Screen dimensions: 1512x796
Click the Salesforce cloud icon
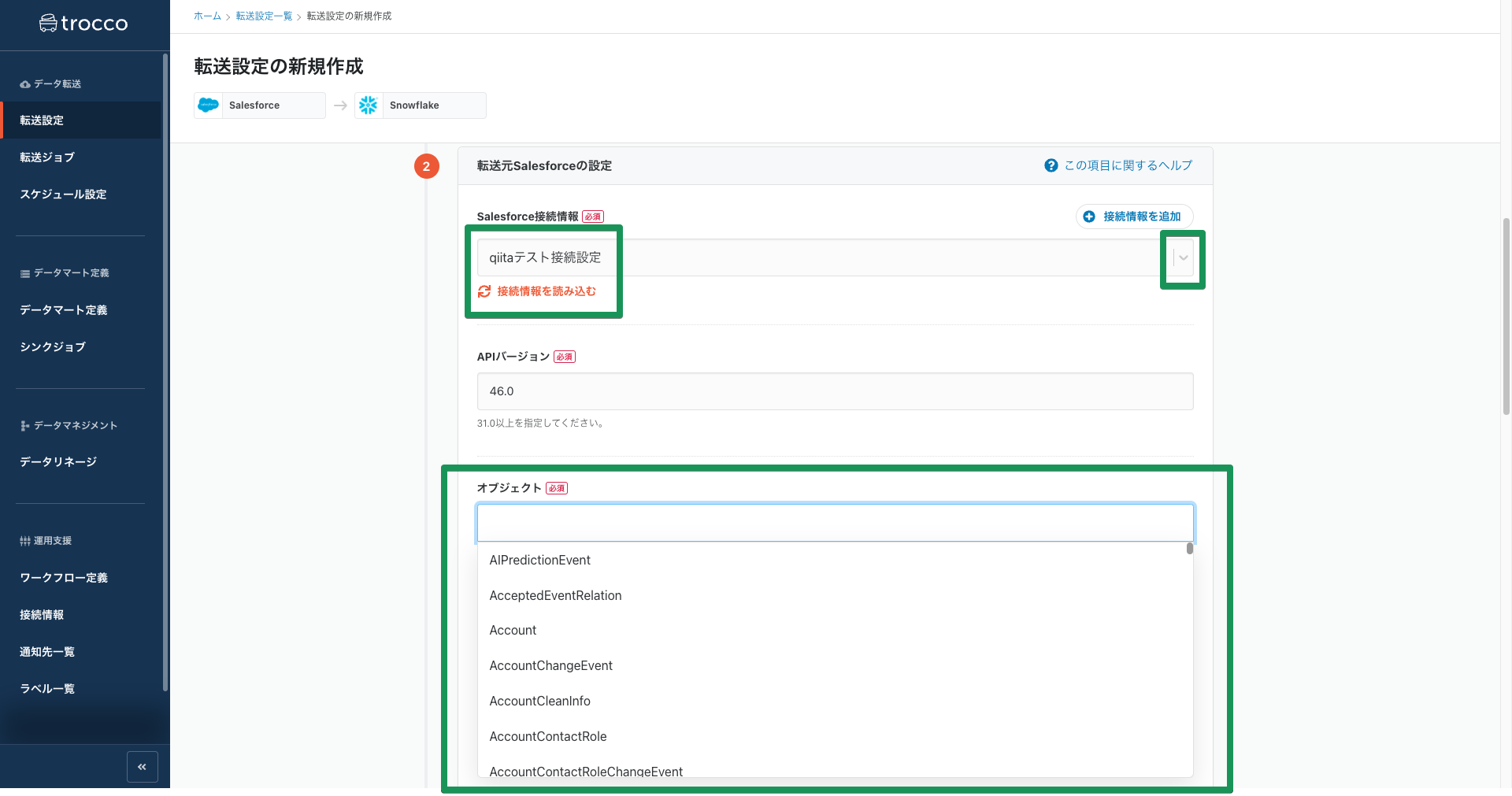point(209,105)
